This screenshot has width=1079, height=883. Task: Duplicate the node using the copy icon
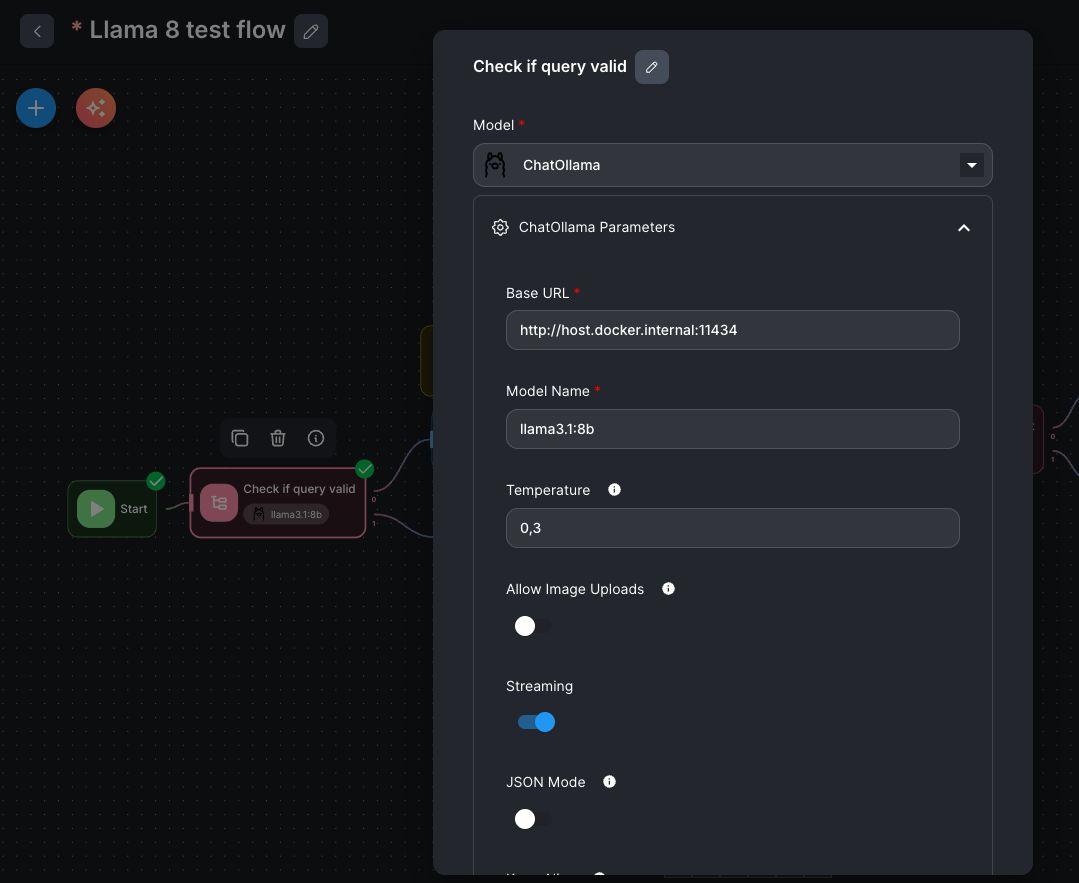point(240,438)
